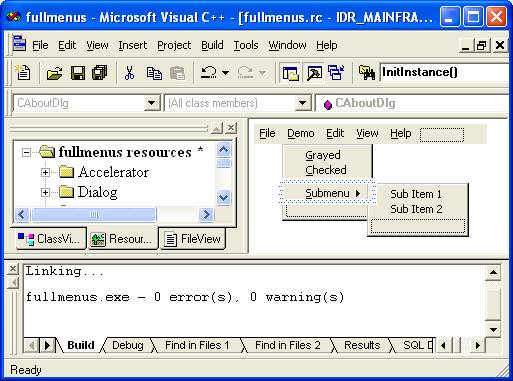Click the empty new menu box after Help
Screen dimensions: 513x381
pos(442,135)
